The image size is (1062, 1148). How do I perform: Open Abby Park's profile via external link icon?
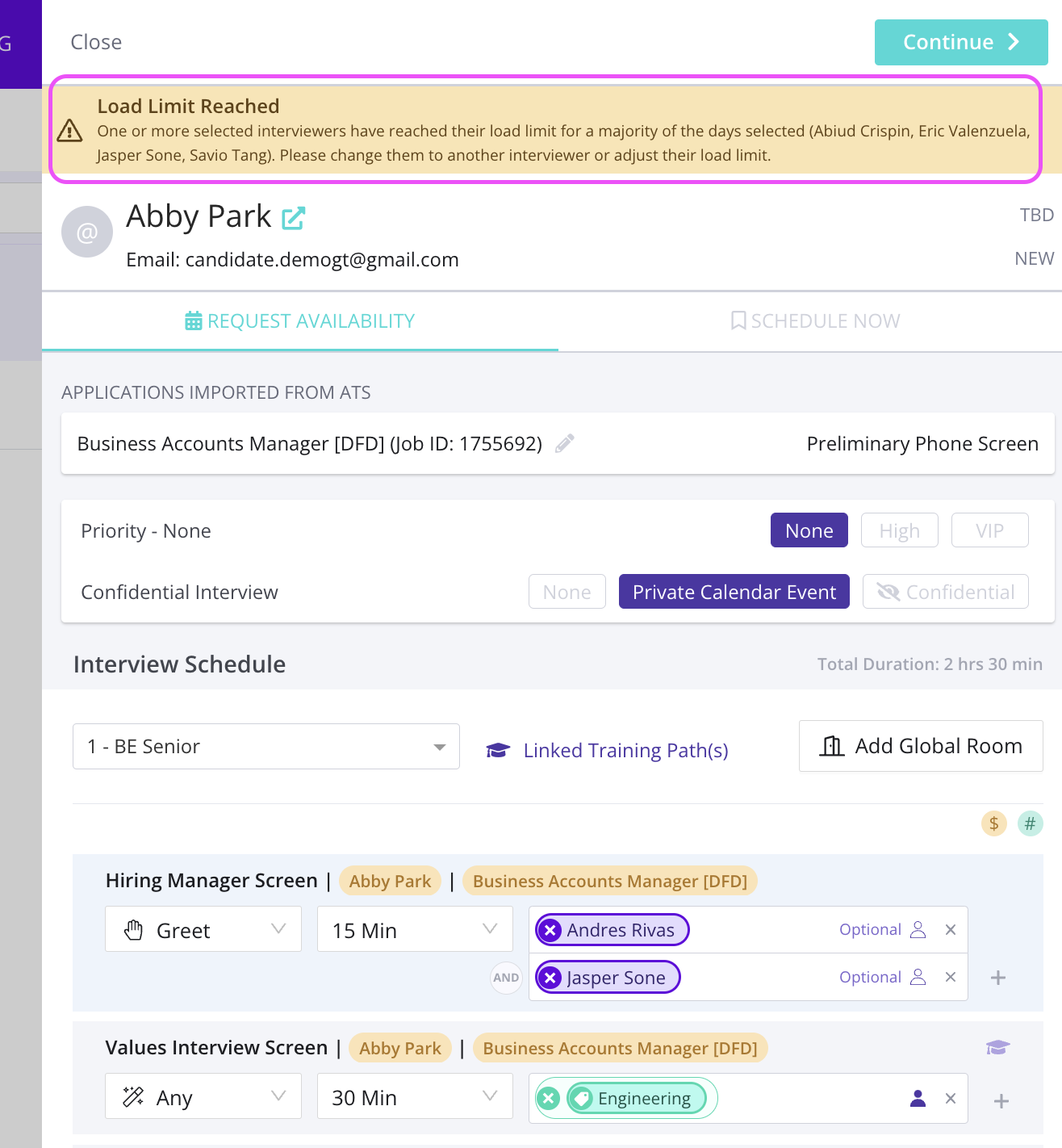[294, 217]
